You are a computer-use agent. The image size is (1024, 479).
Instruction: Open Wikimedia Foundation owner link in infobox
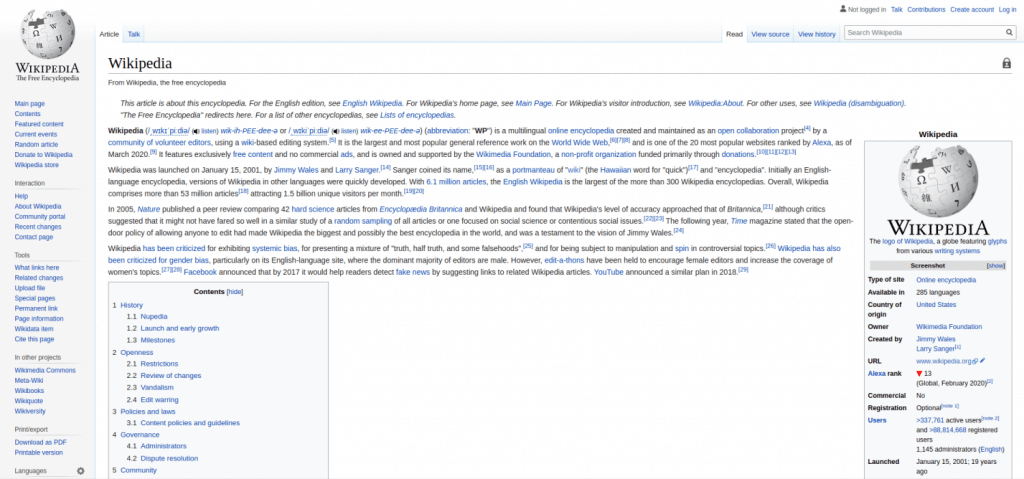click(x=949, y=326)
